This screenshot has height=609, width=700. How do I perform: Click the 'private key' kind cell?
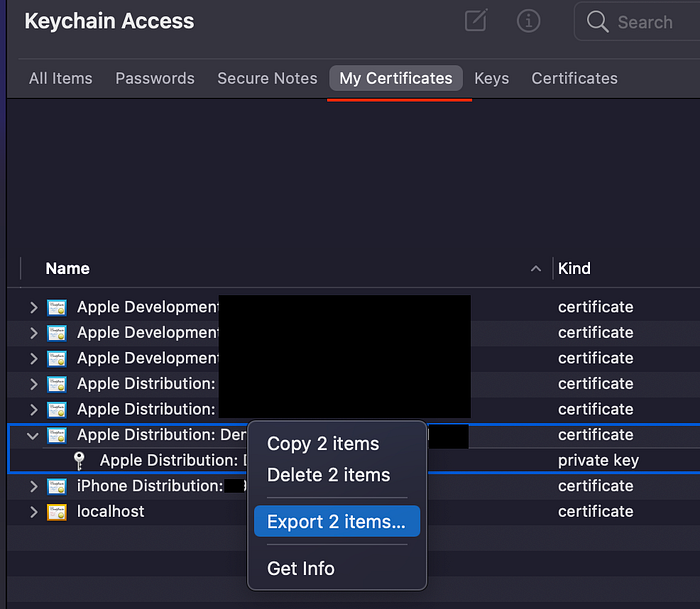click(x=598, y=460)
